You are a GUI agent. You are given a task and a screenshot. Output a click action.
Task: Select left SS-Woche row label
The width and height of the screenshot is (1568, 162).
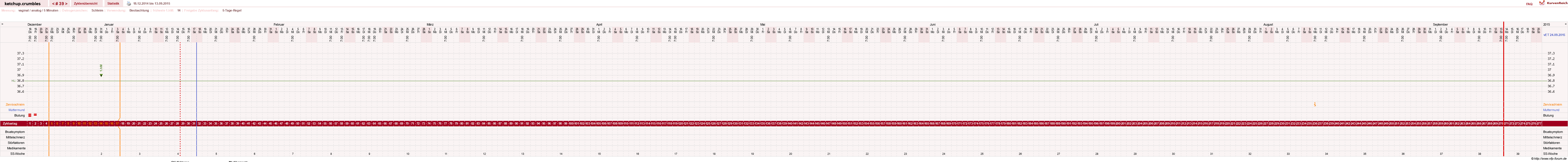click(x=18, y=153)
